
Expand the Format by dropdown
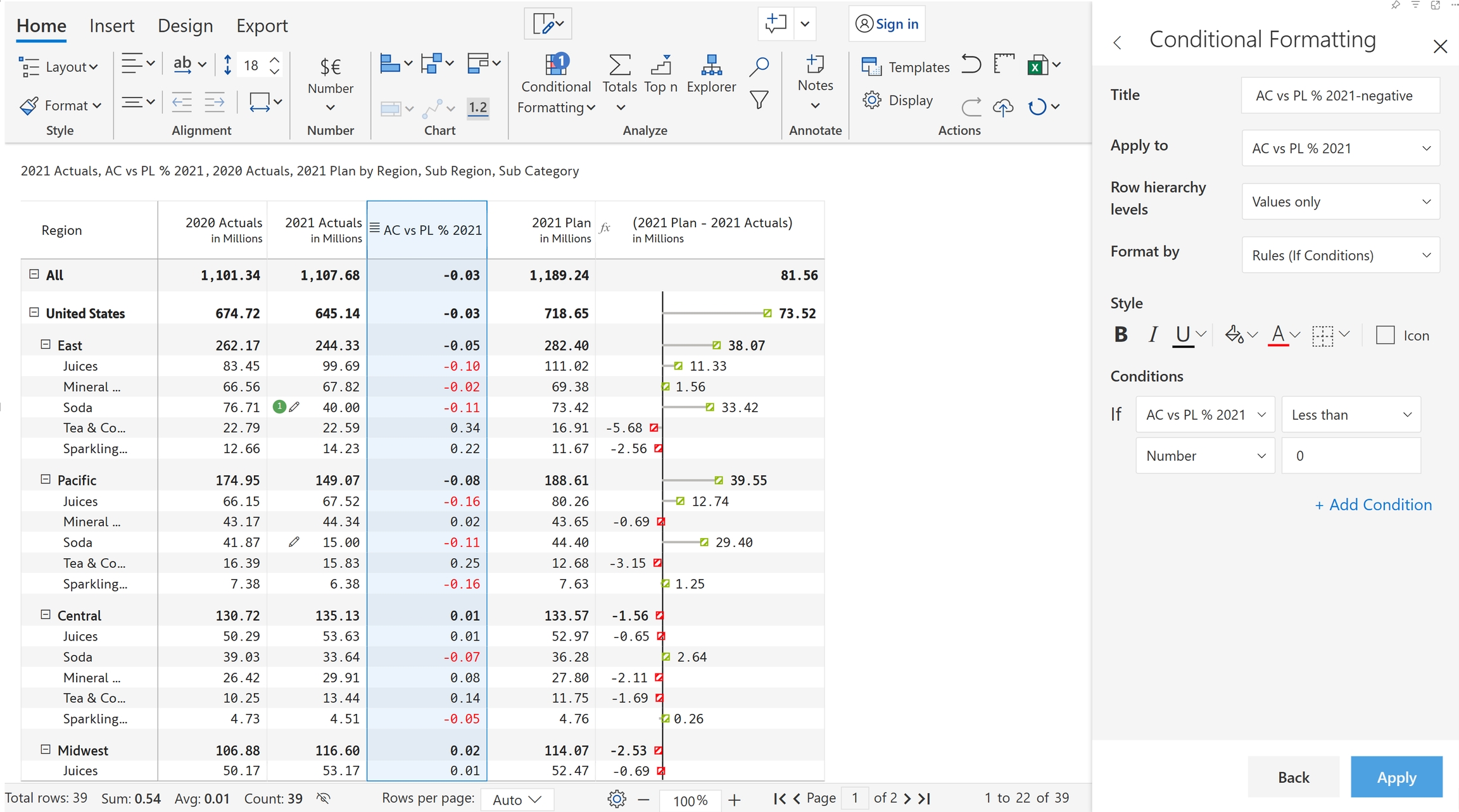click(1340, 255)
